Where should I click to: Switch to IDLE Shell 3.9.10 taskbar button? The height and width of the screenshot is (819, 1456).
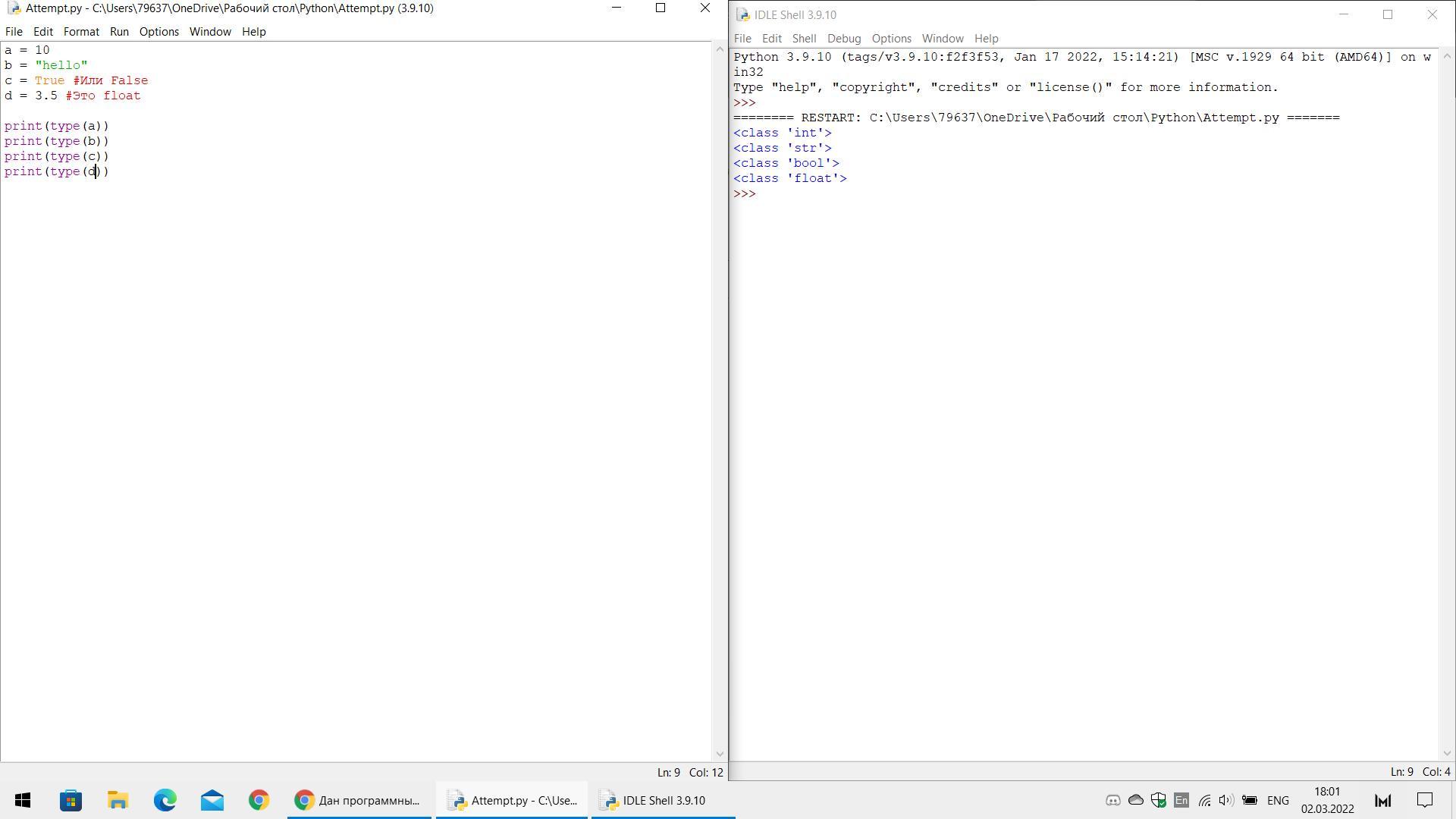(x=663, y=800)
